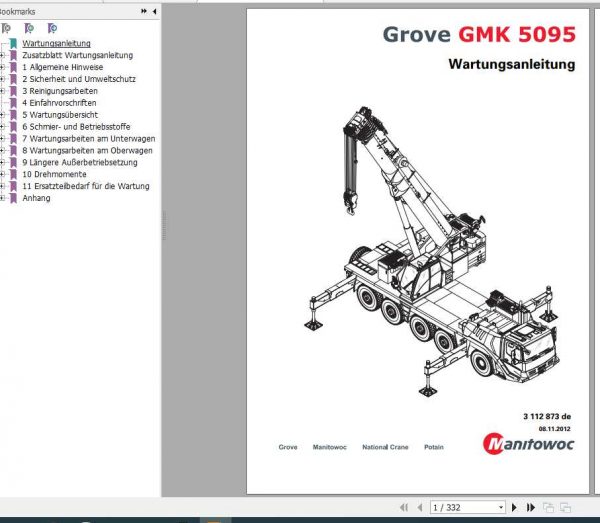Click the bookmark icon beside 2 Sicherheit und Umweltschutz
The width and height of the screenshot is (600, 523).
point(13,79)
